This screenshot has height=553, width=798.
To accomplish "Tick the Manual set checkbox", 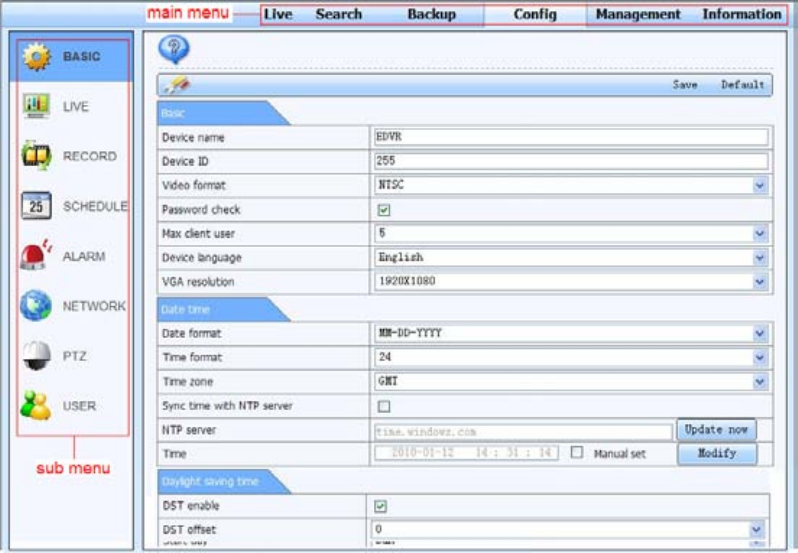I will point(577,452).
